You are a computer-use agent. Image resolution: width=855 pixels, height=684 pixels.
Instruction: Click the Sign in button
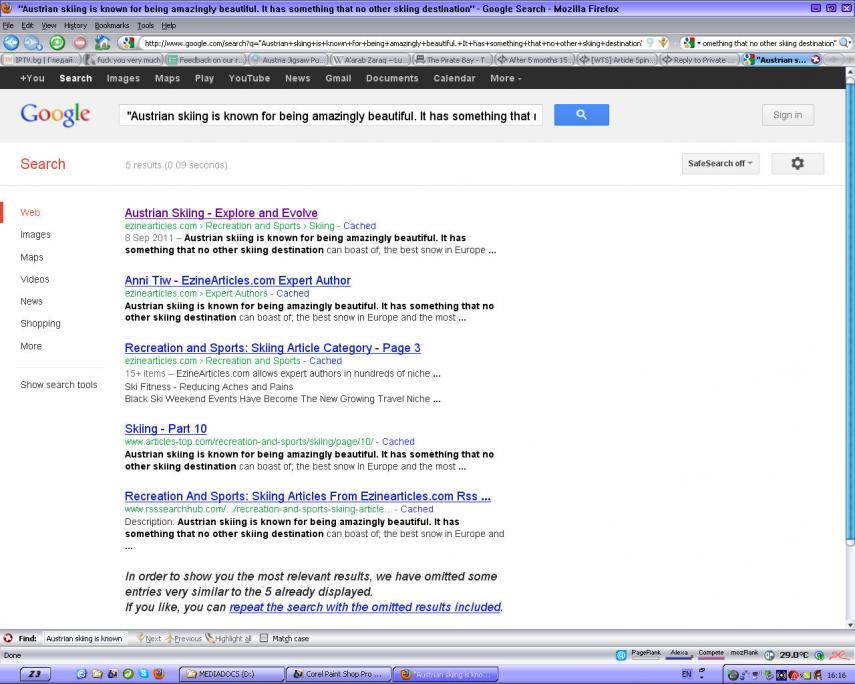787,115
